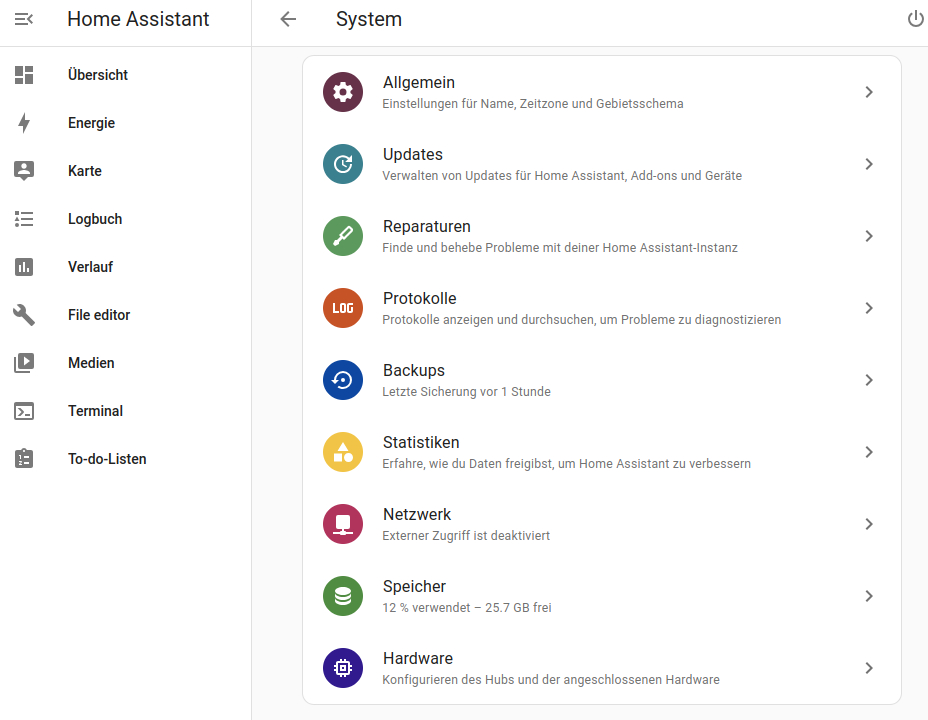Open the Allgemein settings entry

coord(602,92)
